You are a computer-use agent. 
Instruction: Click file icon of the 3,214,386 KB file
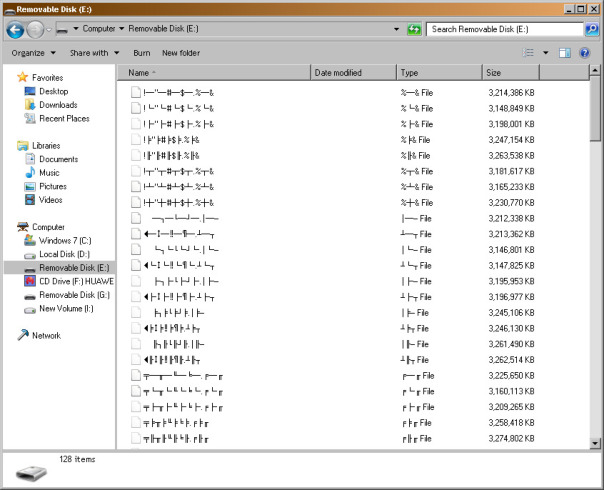point(136,92)
